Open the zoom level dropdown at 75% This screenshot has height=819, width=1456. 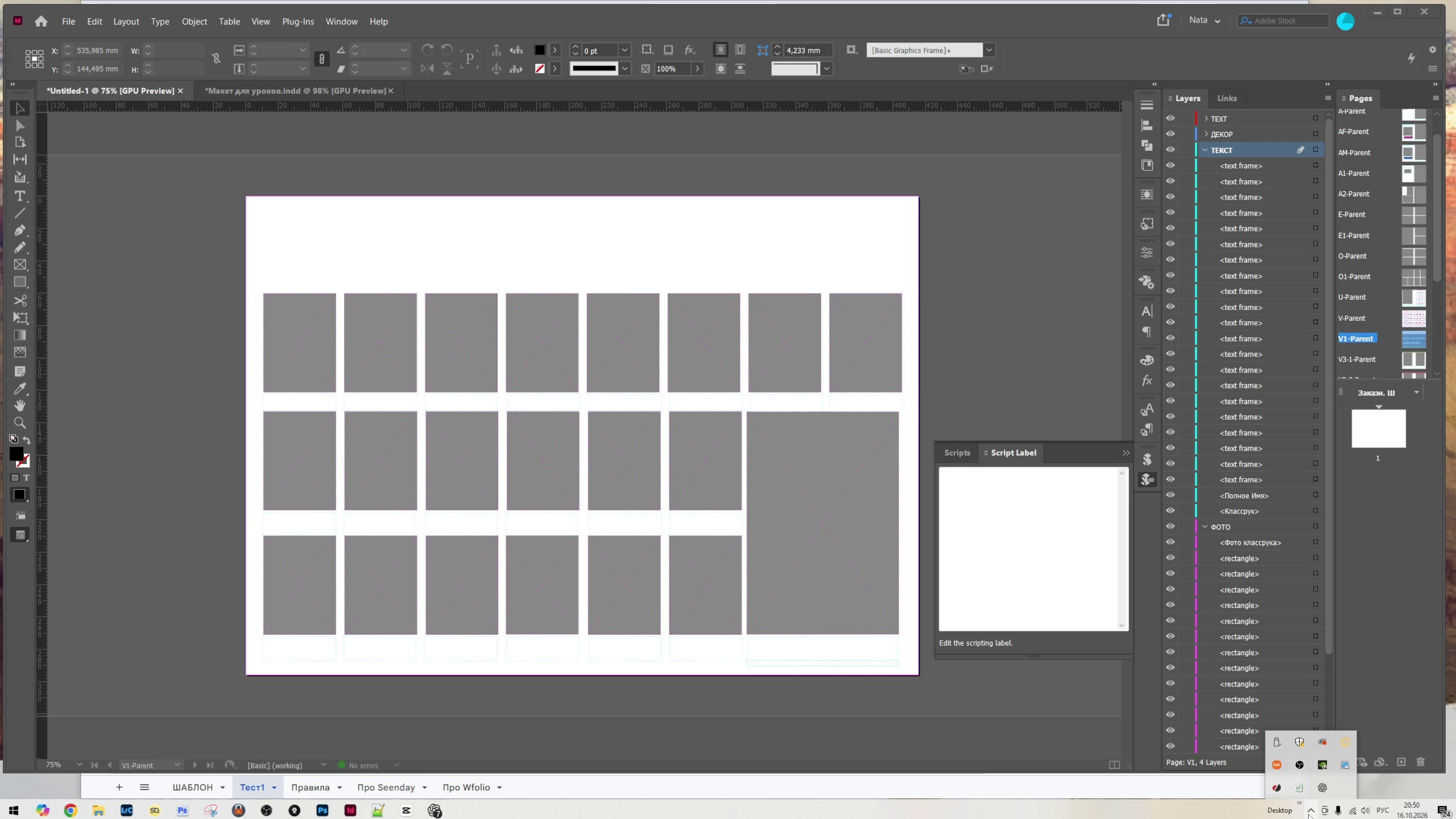pos(79,765)
